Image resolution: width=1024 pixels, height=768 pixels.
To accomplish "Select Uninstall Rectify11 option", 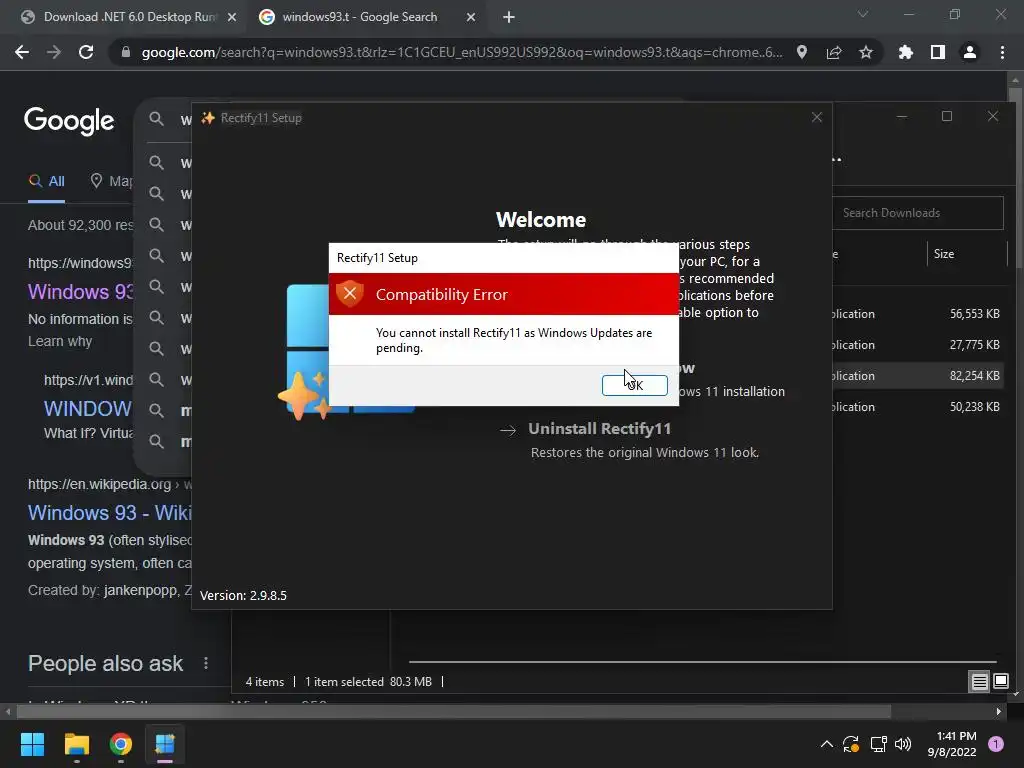I will point(600,428).
